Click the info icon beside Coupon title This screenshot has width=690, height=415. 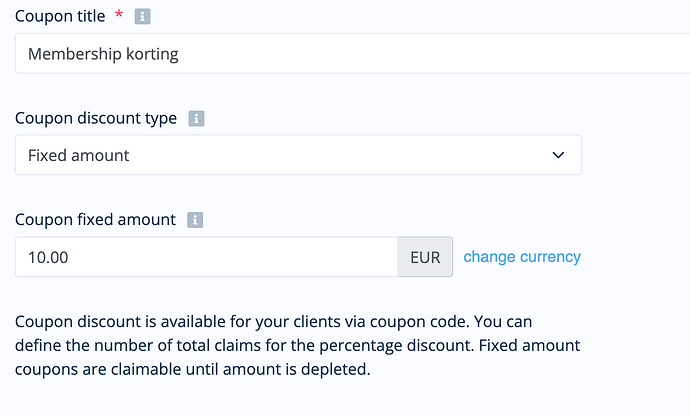pos(142,17)
